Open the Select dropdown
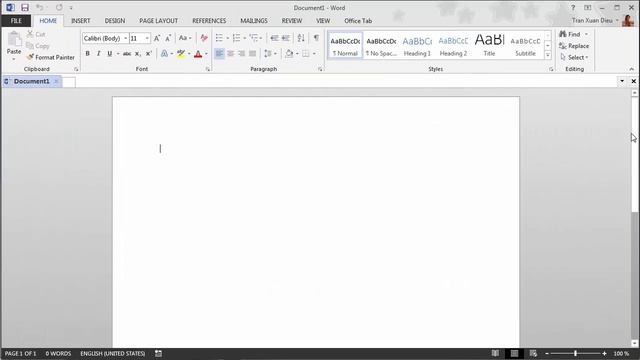640x360 pixels. 574,58
